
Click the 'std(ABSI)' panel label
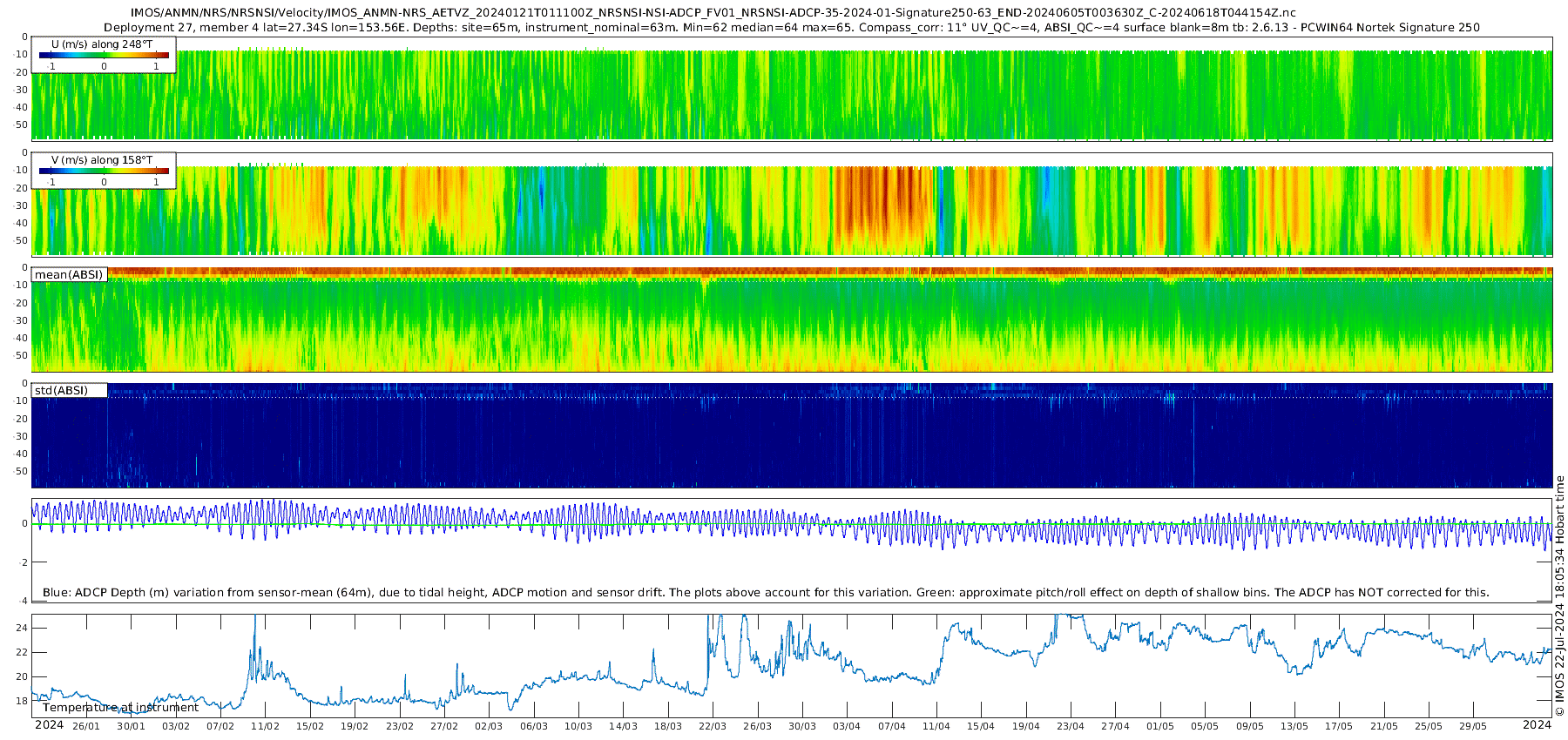click(61, 391)
